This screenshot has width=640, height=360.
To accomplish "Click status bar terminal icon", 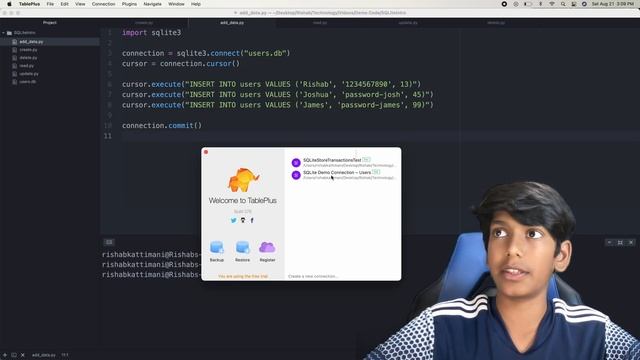I will click(x=14, y=355).
